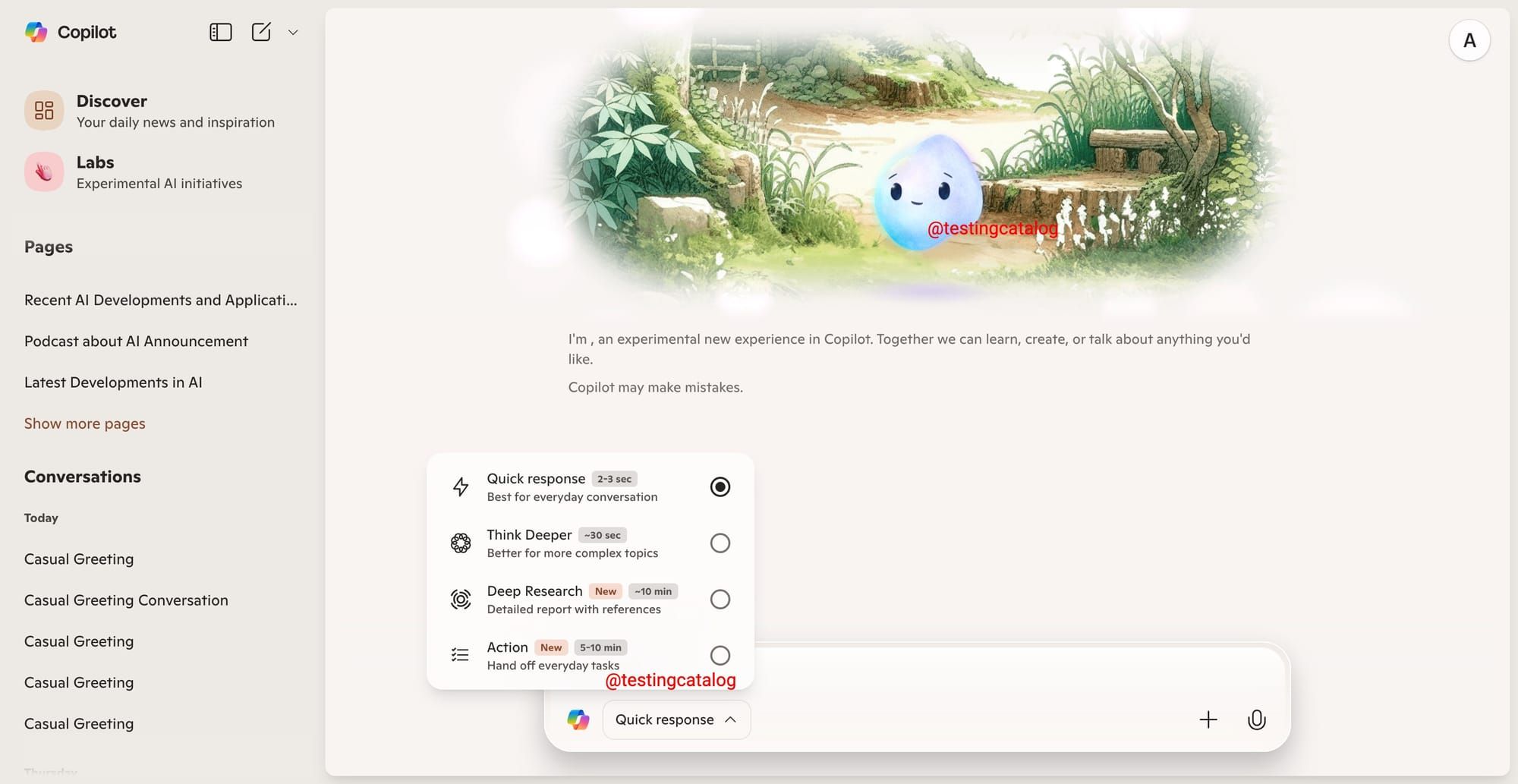The width and height of the screenshot is (1518, 784).
Task: Open the Discover section icon
Action: tap(44, 111)
